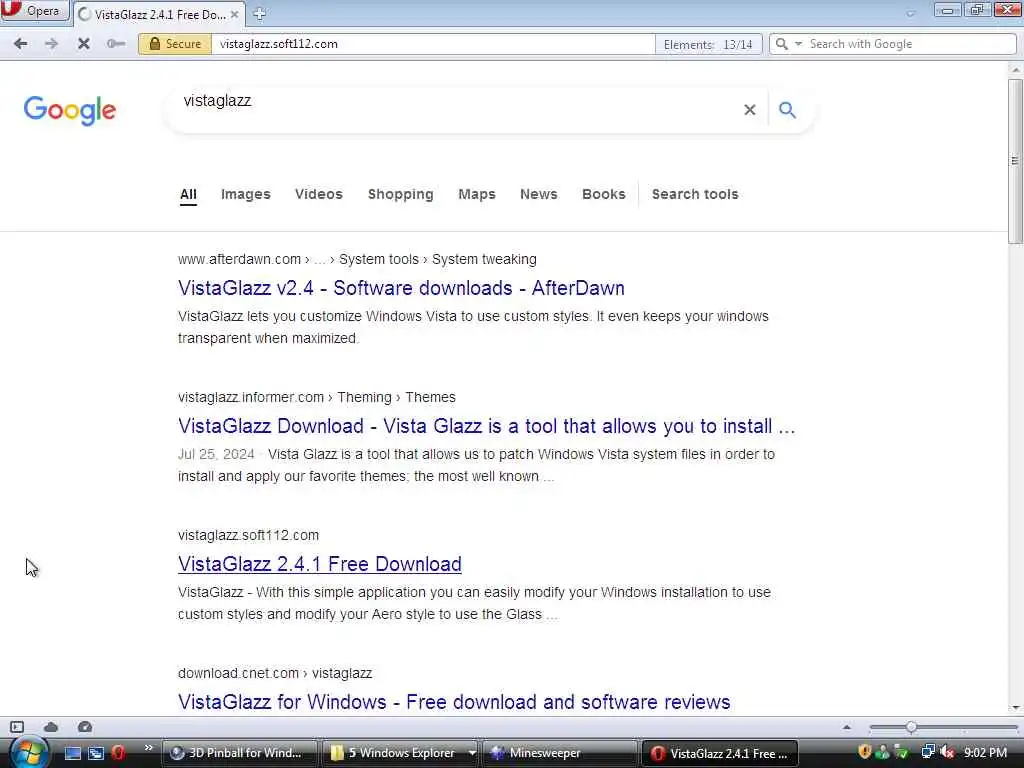The width and height of the screenshot is (1024, 768).
Task: Expand quick launch overflow chevron
Action: click(148, 748)
